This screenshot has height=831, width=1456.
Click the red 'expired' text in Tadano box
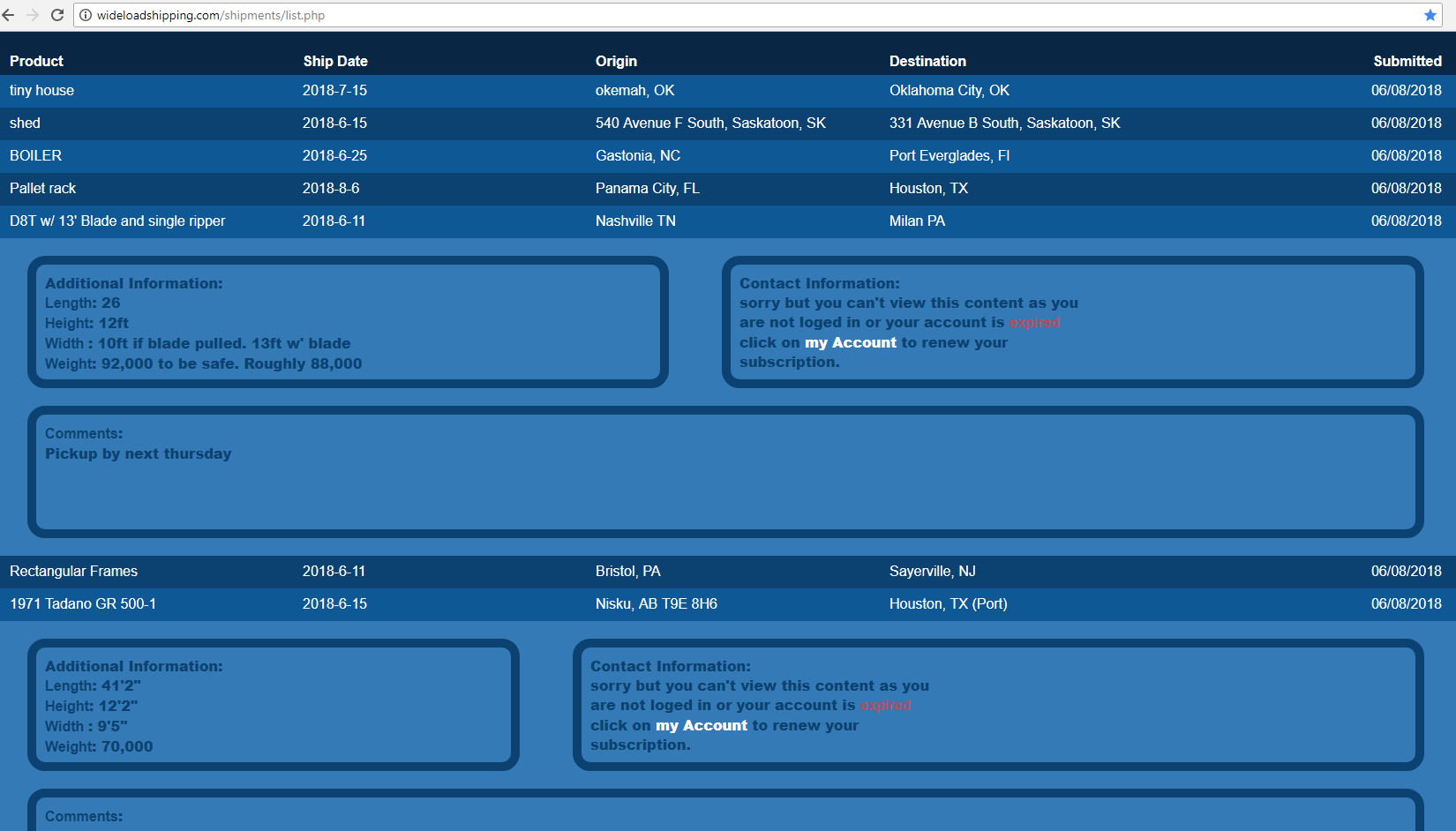(885, 706)
